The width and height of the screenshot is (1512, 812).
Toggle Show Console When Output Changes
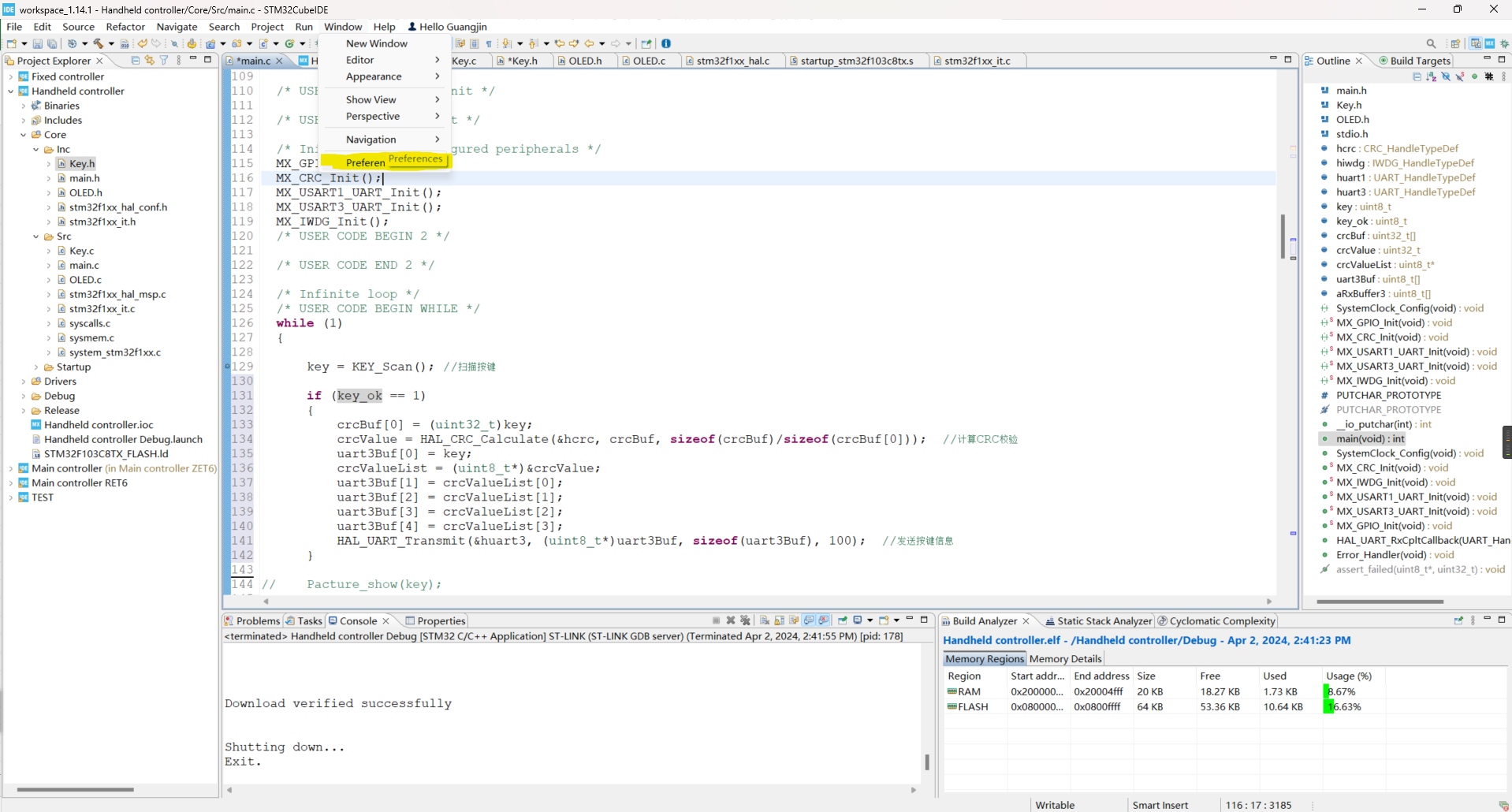[808, 620]
